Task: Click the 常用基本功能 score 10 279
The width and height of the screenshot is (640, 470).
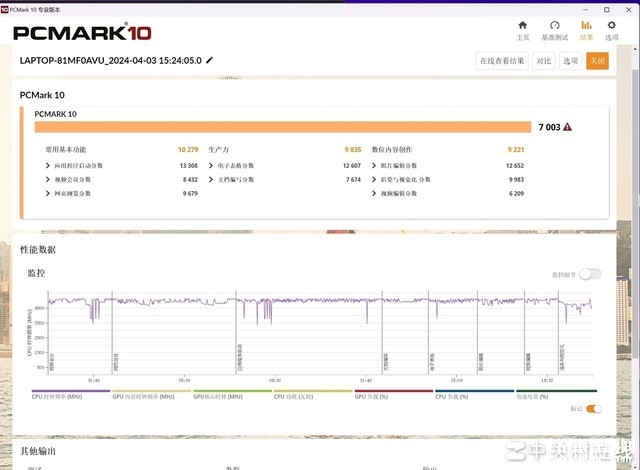Action: (x=188, y=150)
